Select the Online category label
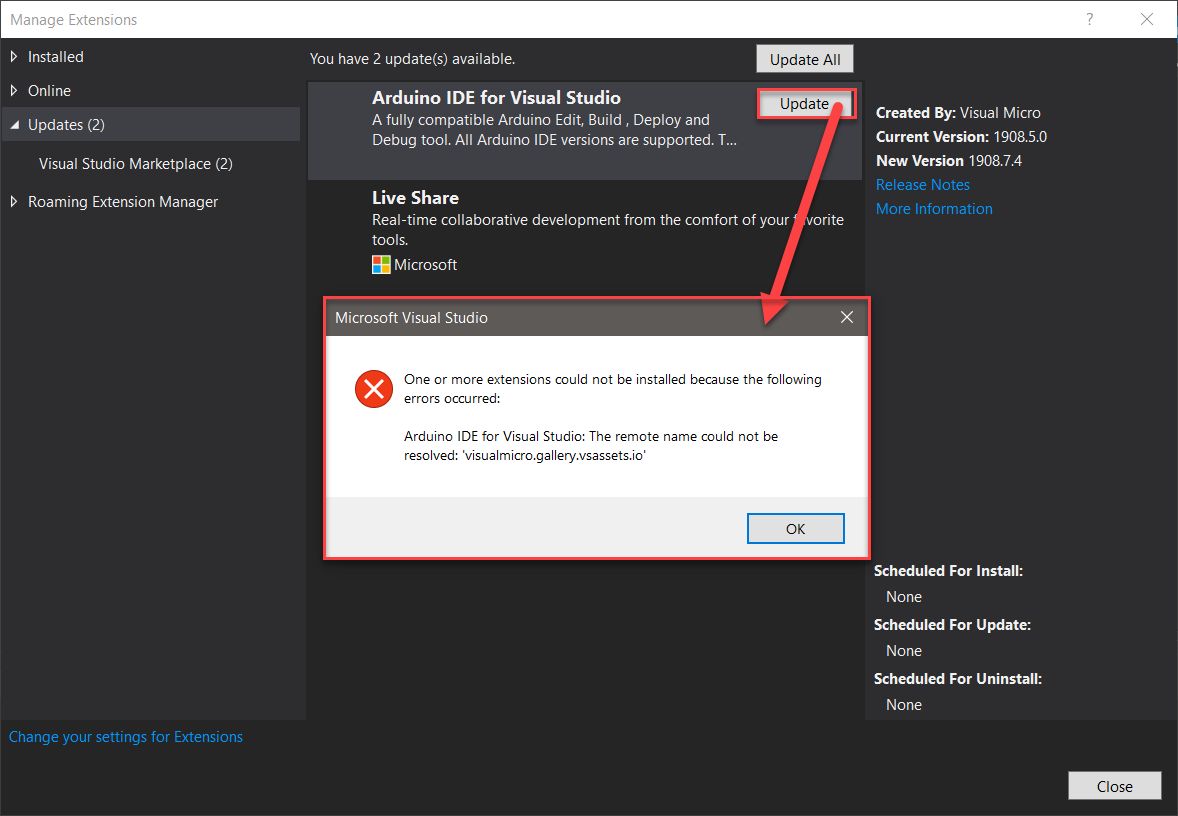 click(50, 90)
